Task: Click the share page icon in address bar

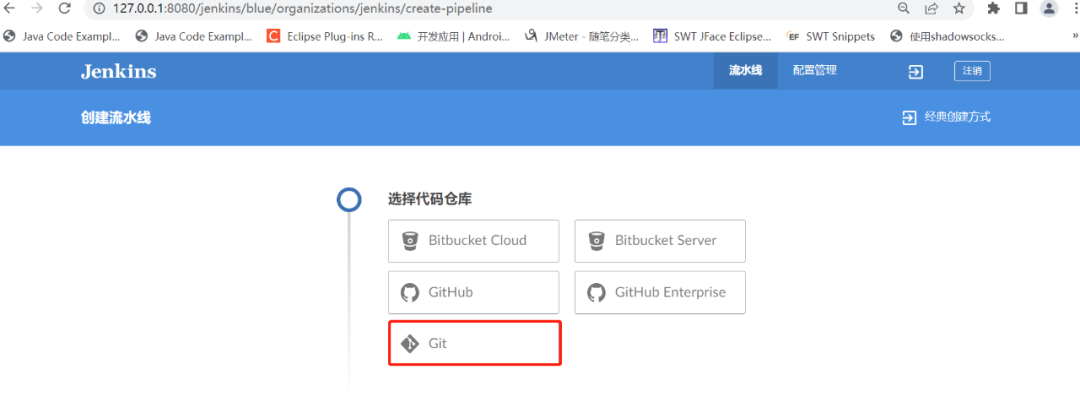Action: [931, 8]
